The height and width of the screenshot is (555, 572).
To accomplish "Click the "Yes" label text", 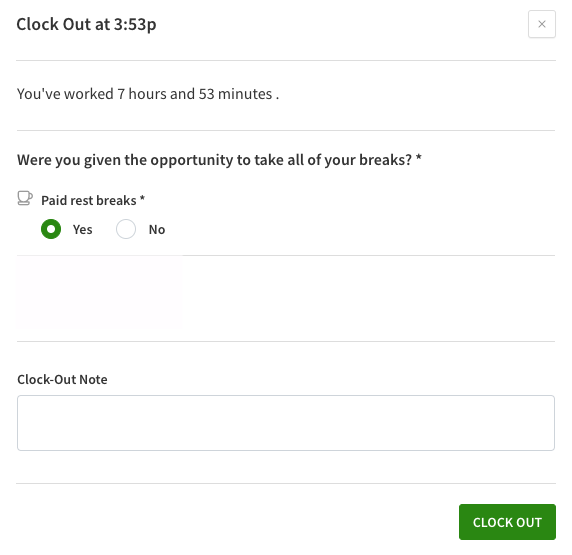I will point(82,230).
